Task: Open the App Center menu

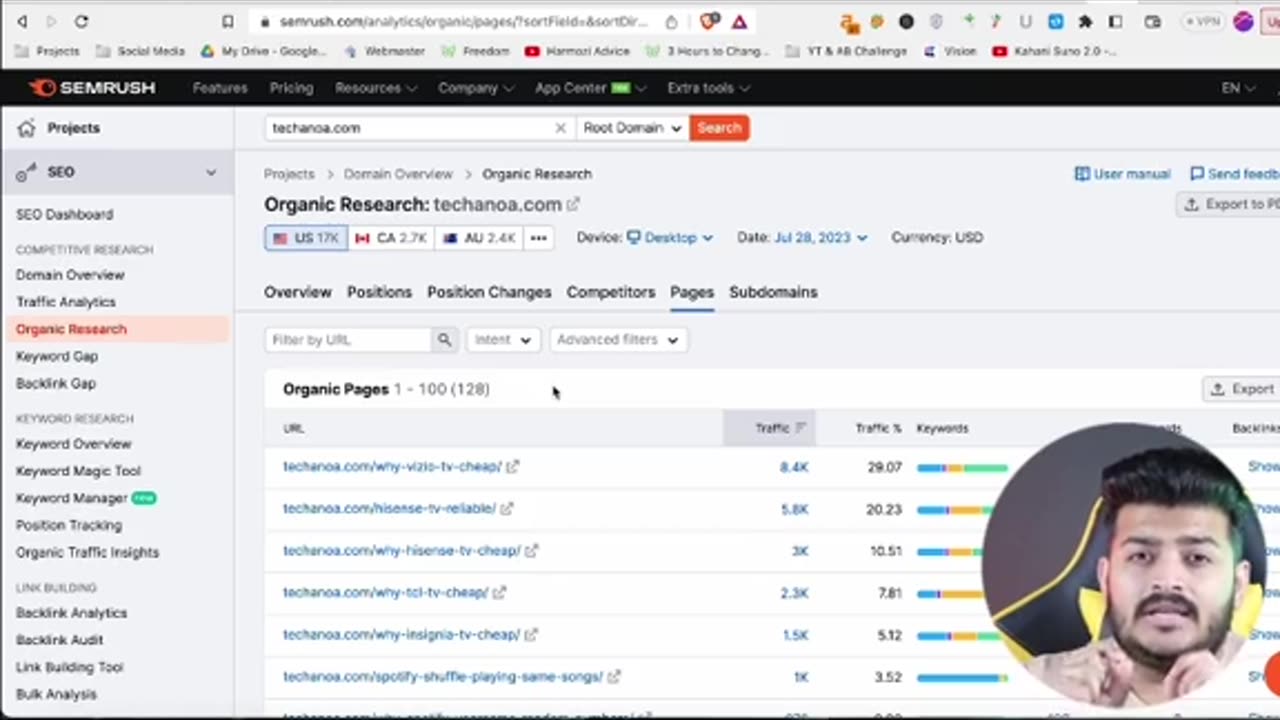Action: point(589,88)
